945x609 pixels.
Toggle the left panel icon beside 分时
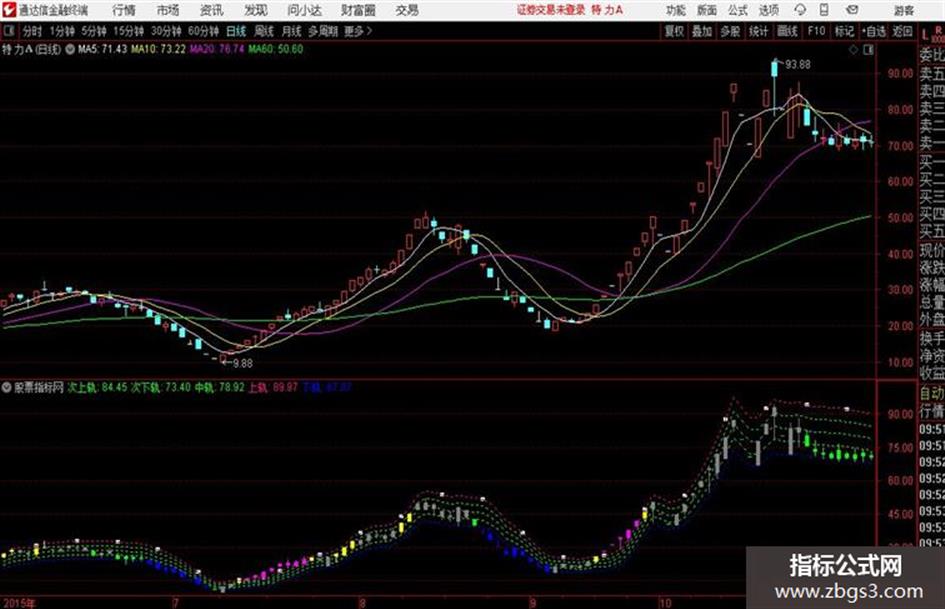[8, 31]
